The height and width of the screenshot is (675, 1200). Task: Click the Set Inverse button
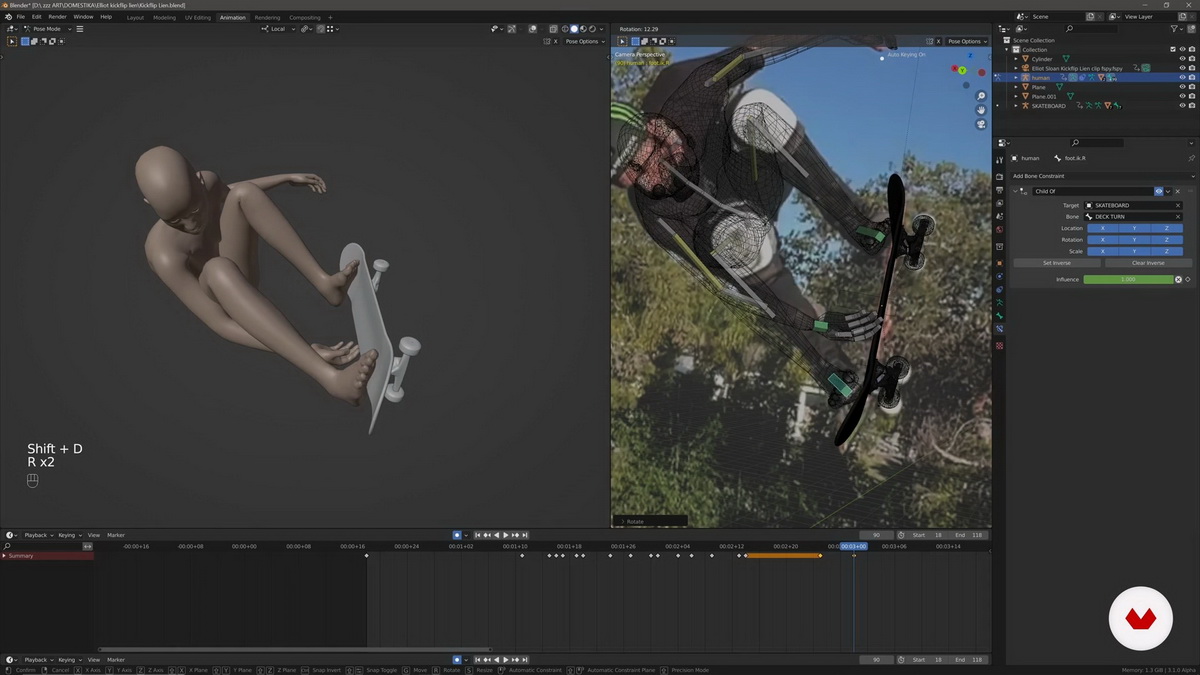[1056, 263]
